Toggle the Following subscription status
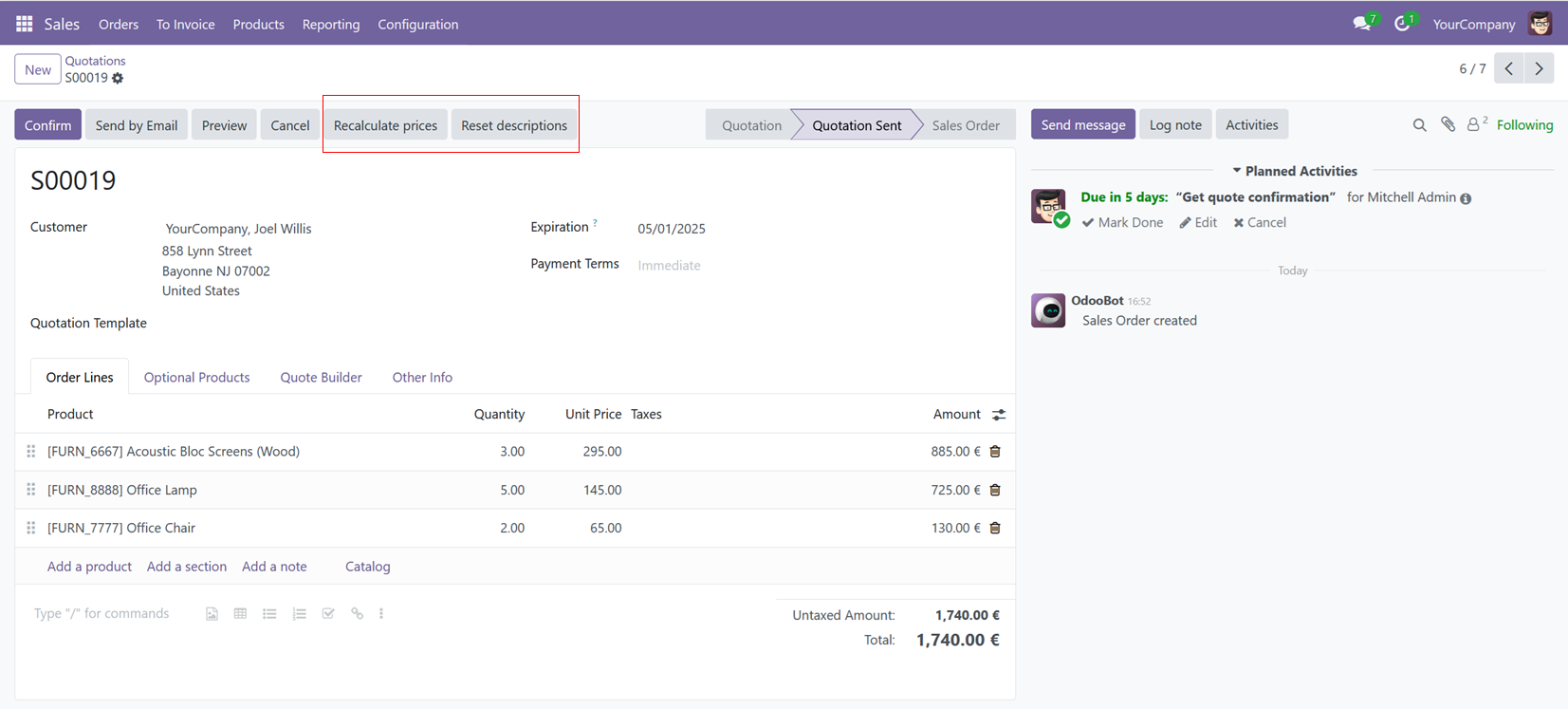1568x709 pixels. click(1524, 125)
